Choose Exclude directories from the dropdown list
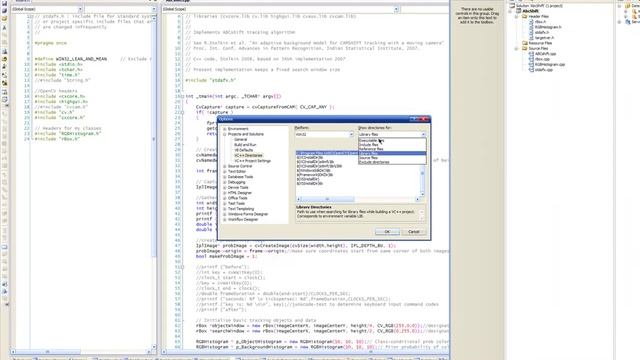The height and width of the screenshot is (360, 640). [x=392, y=162]
